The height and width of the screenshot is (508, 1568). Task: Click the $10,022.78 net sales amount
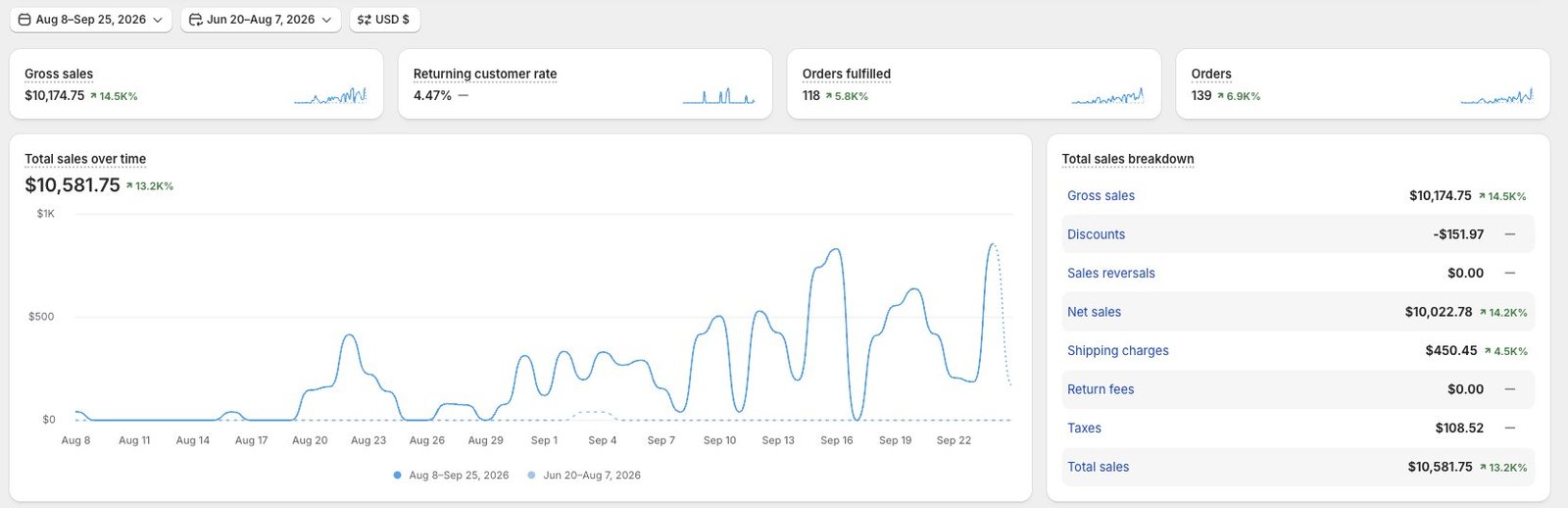tap(1439, 312)
